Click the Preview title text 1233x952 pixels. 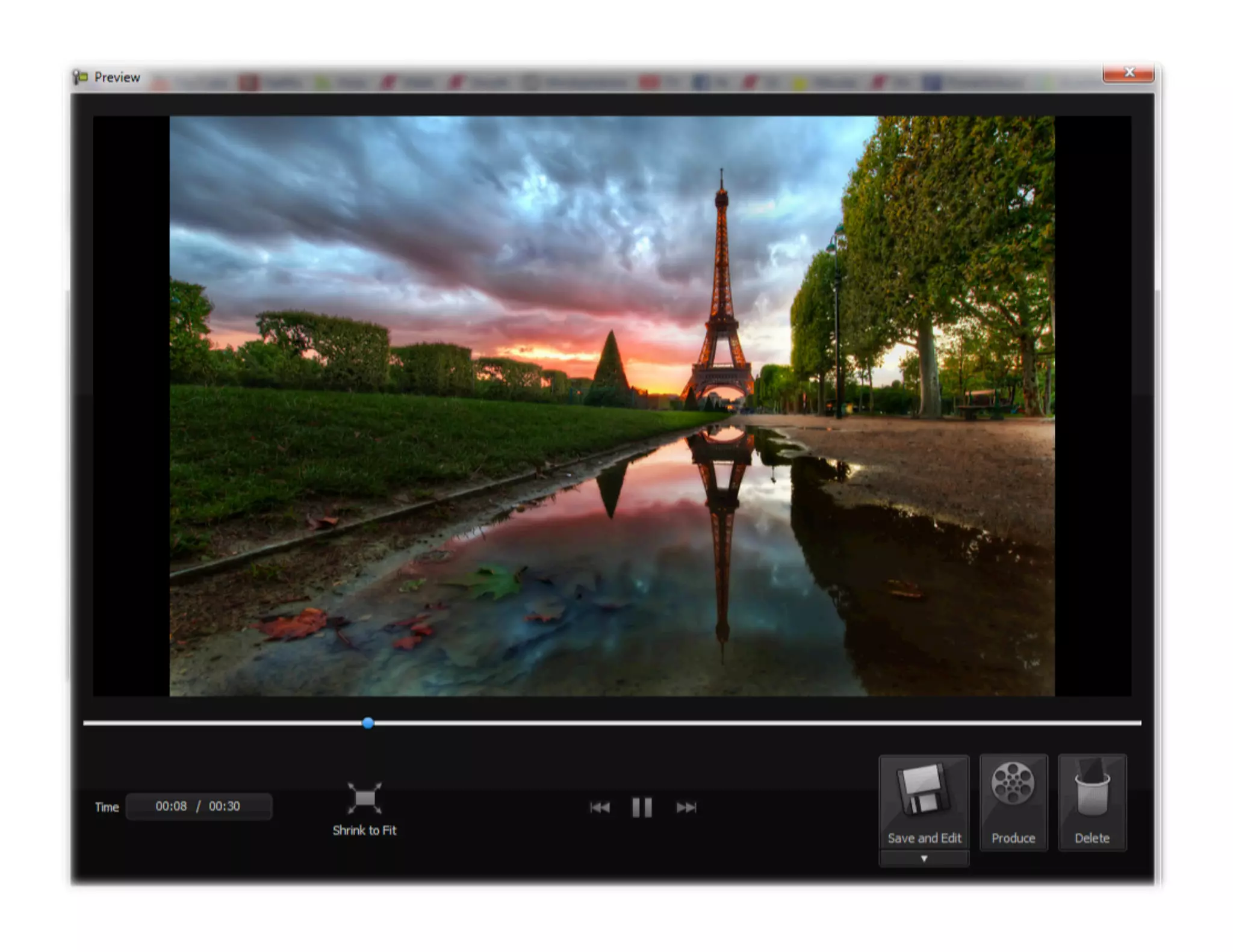(117, 77)
